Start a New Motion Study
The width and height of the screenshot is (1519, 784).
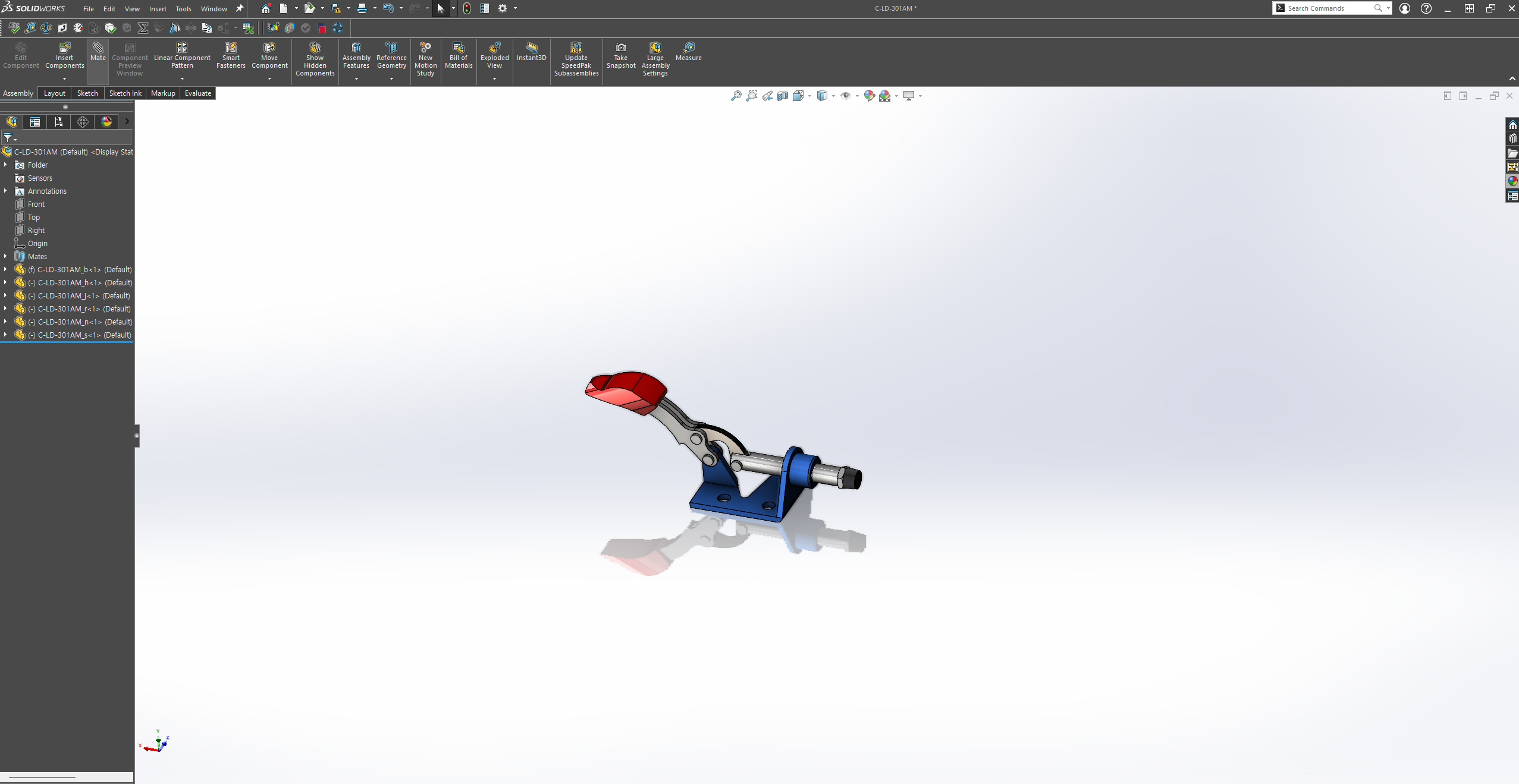tap(425, 48)
